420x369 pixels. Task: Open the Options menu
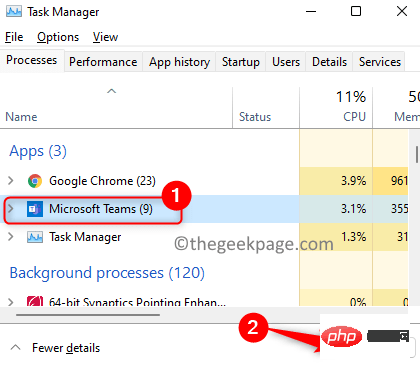pos(58,37)
